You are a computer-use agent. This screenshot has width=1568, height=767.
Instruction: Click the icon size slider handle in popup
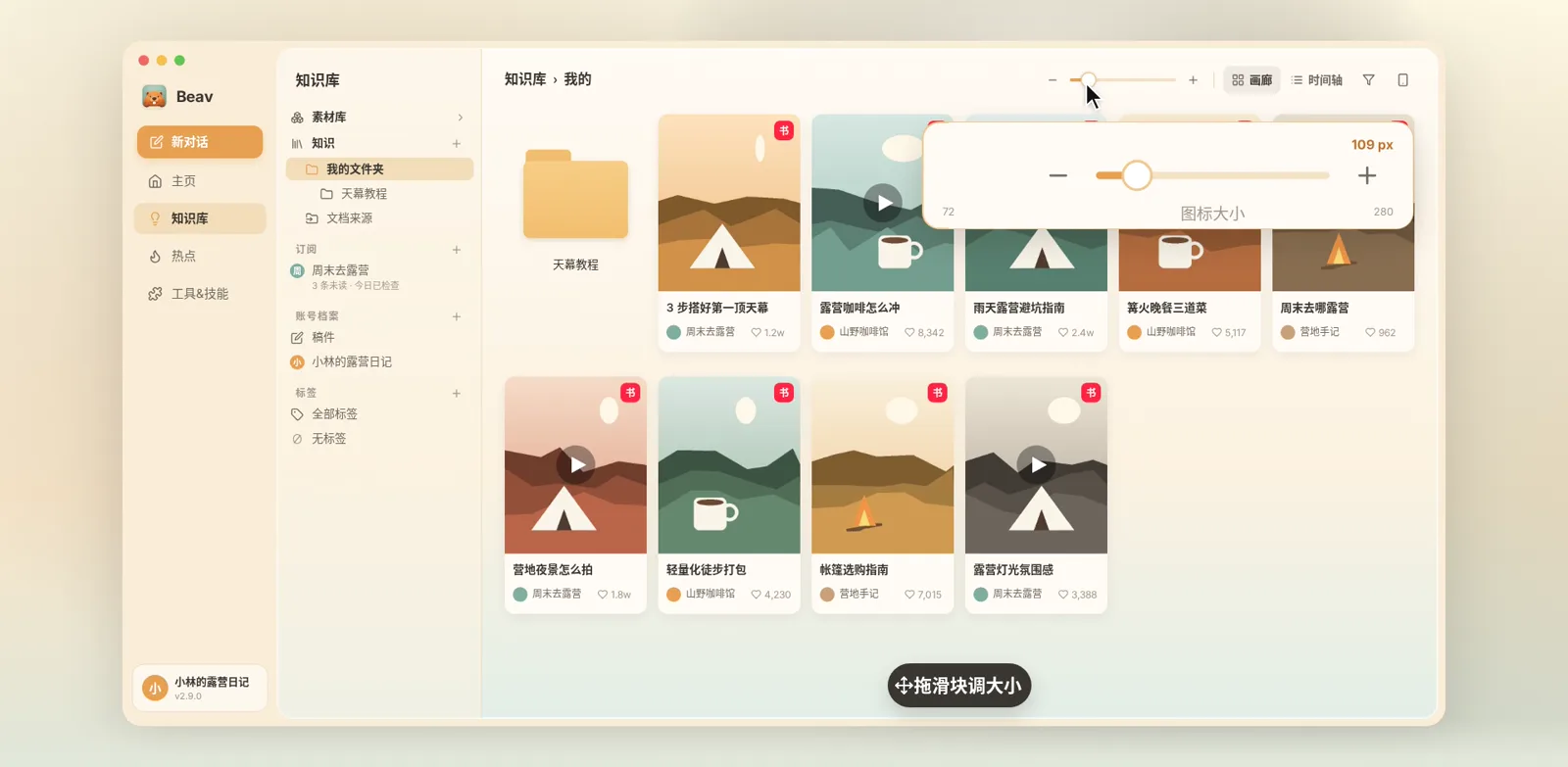[x=1137, y=175]
